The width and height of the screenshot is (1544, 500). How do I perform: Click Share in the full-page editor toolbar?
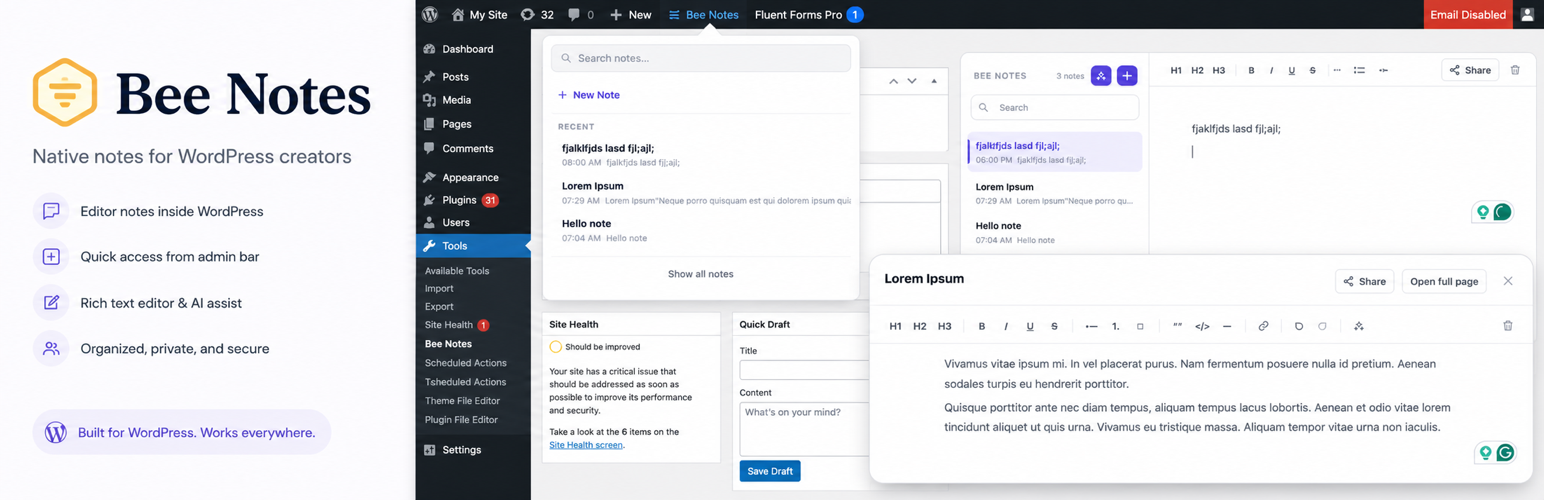(x=1470, y=70)
